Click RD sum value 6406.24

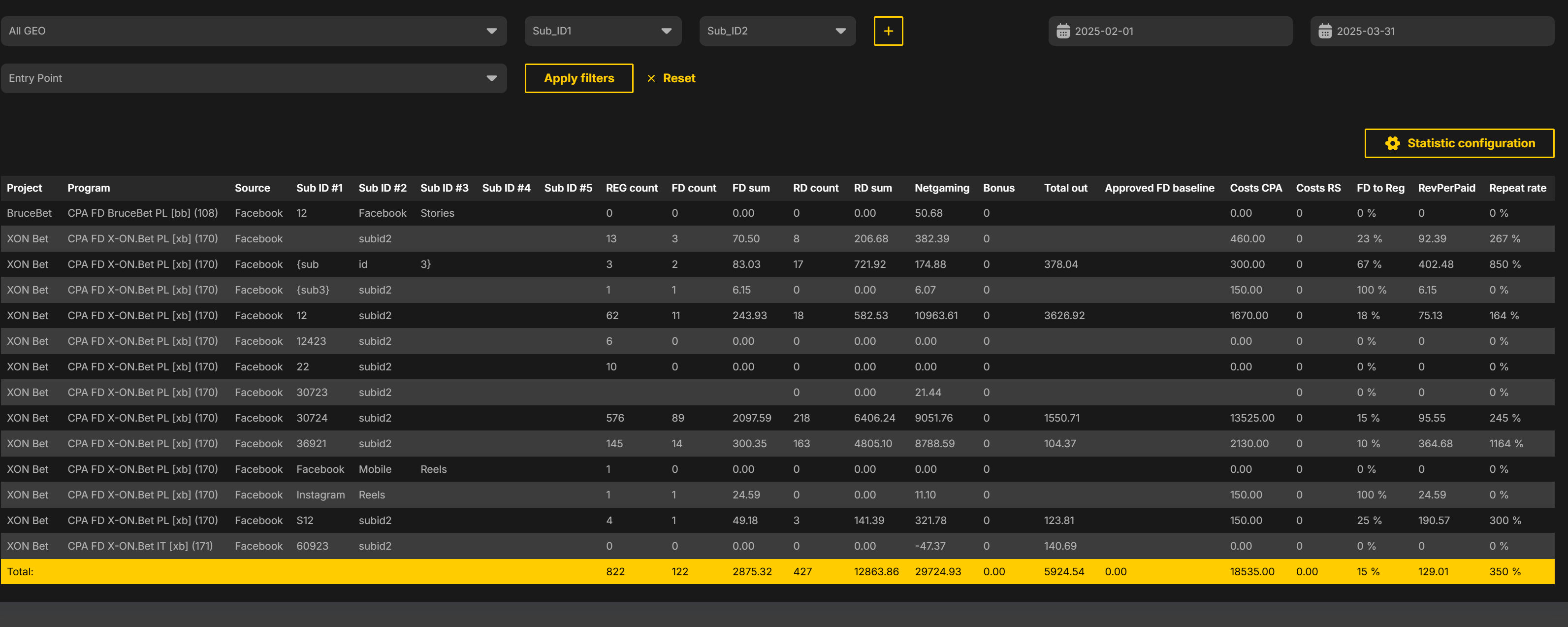(x=875, y=418)
